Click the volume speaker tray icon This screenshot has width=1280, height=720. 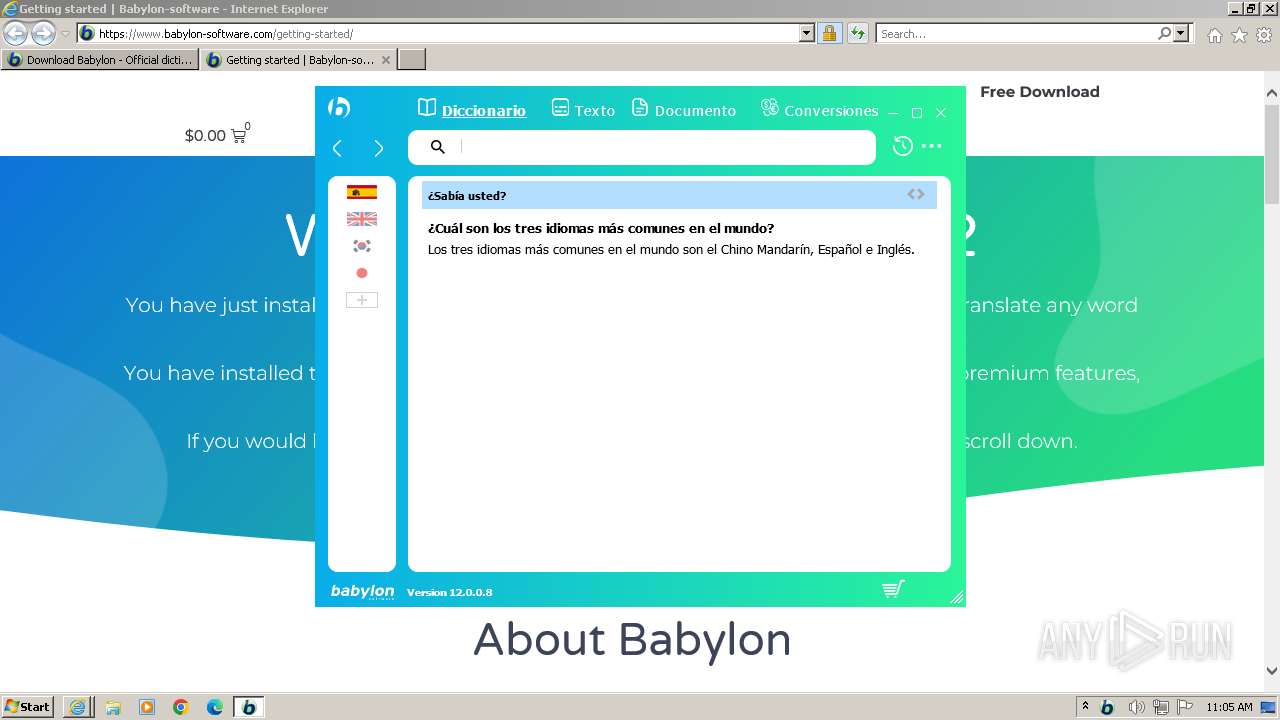tap(1136, 707)
